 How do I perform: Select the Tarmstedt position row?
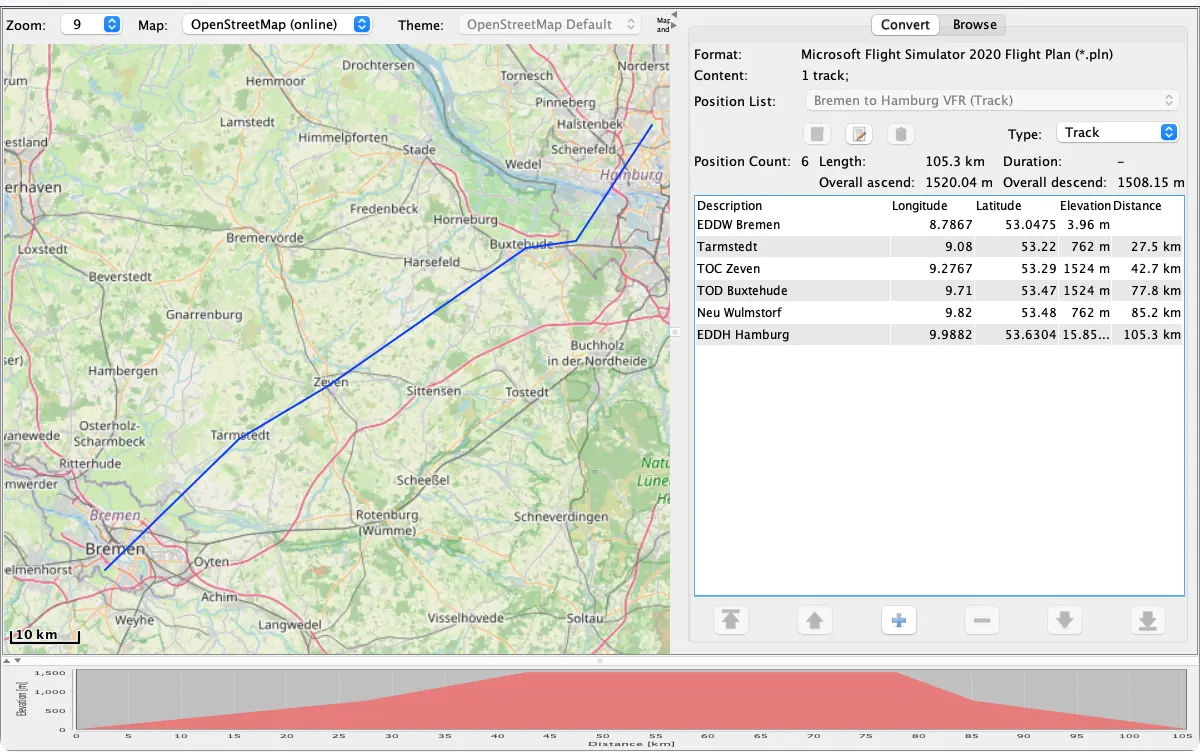pyautogui.click(x=939, y=247)
